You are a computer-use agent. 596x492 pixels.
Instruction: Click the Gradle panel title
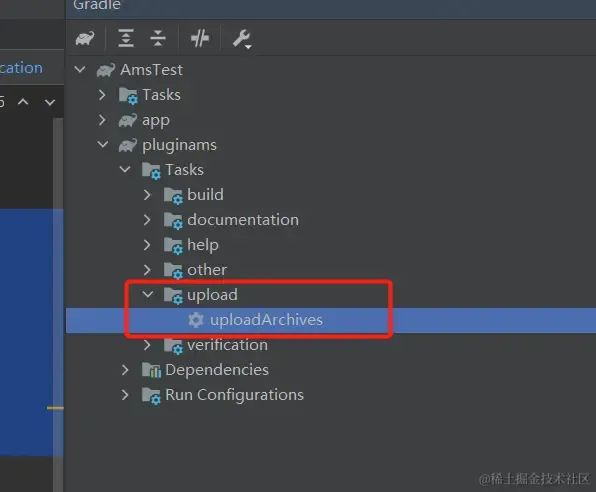(x=97, y=5)
